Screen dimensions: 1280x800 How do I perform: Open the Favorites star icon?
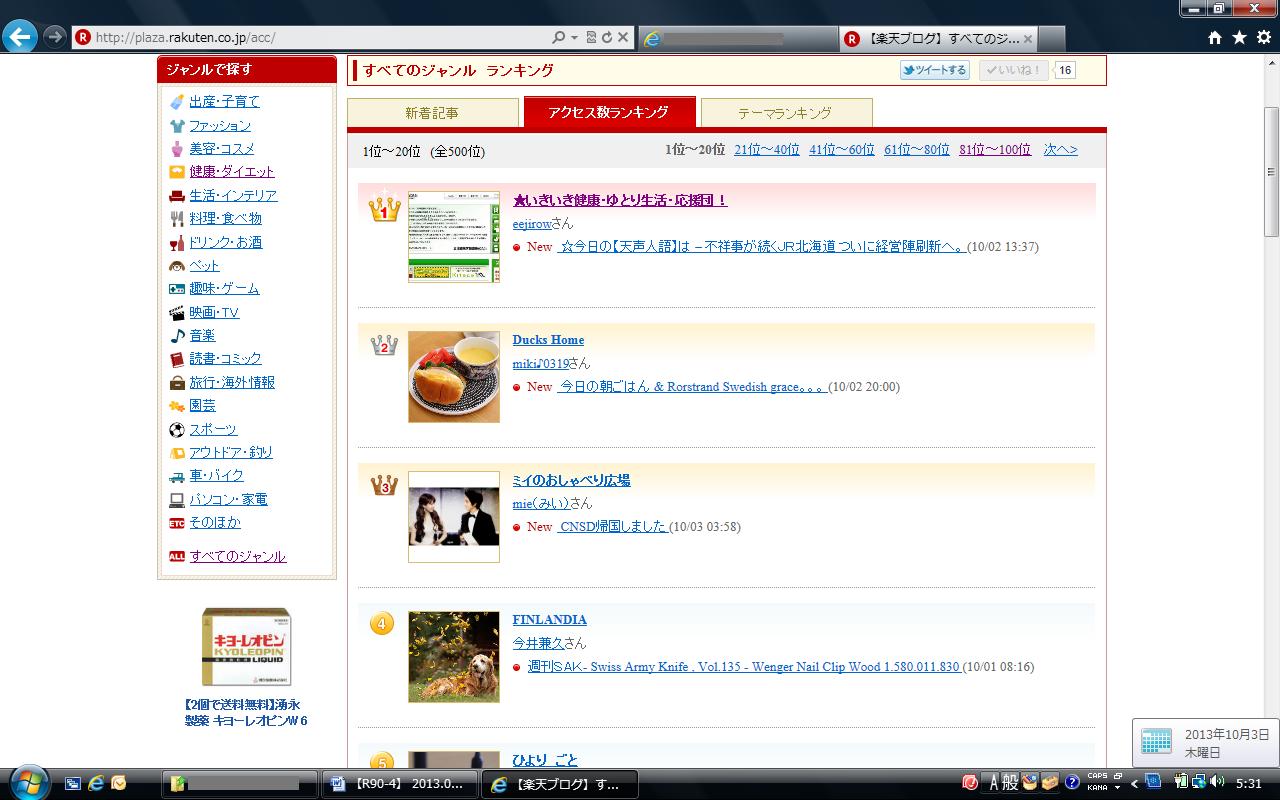coord(1239,37)
